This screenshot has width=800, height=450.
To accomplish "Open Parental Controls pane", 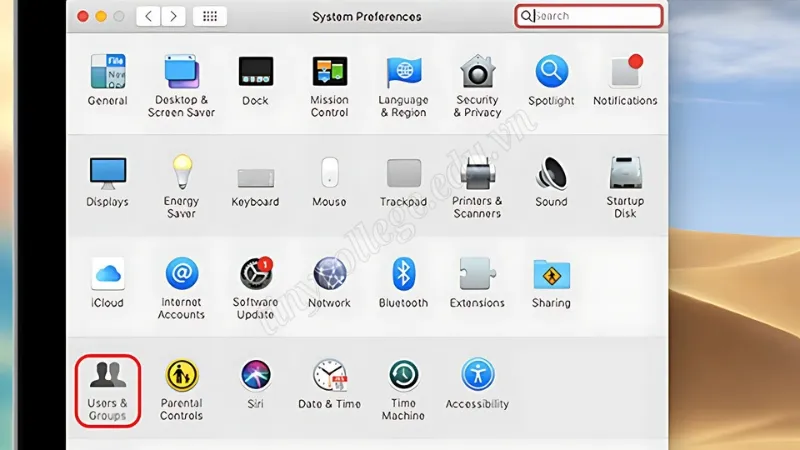I will click(181, 389).
